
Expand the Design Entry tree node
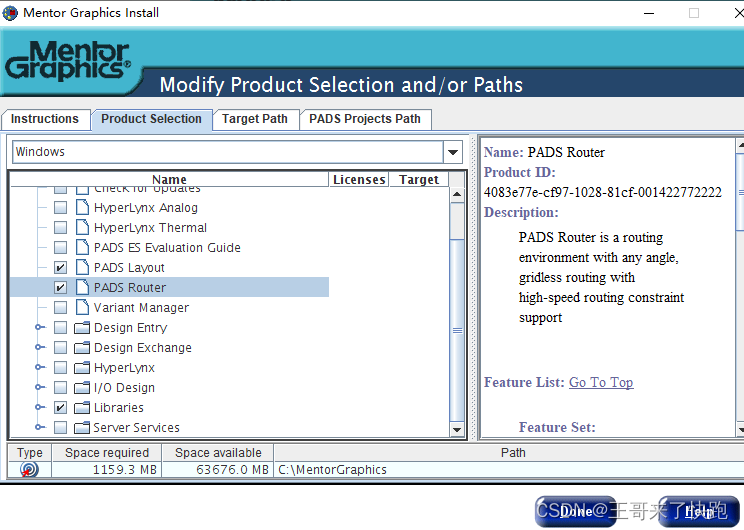[x=40, y=327]
